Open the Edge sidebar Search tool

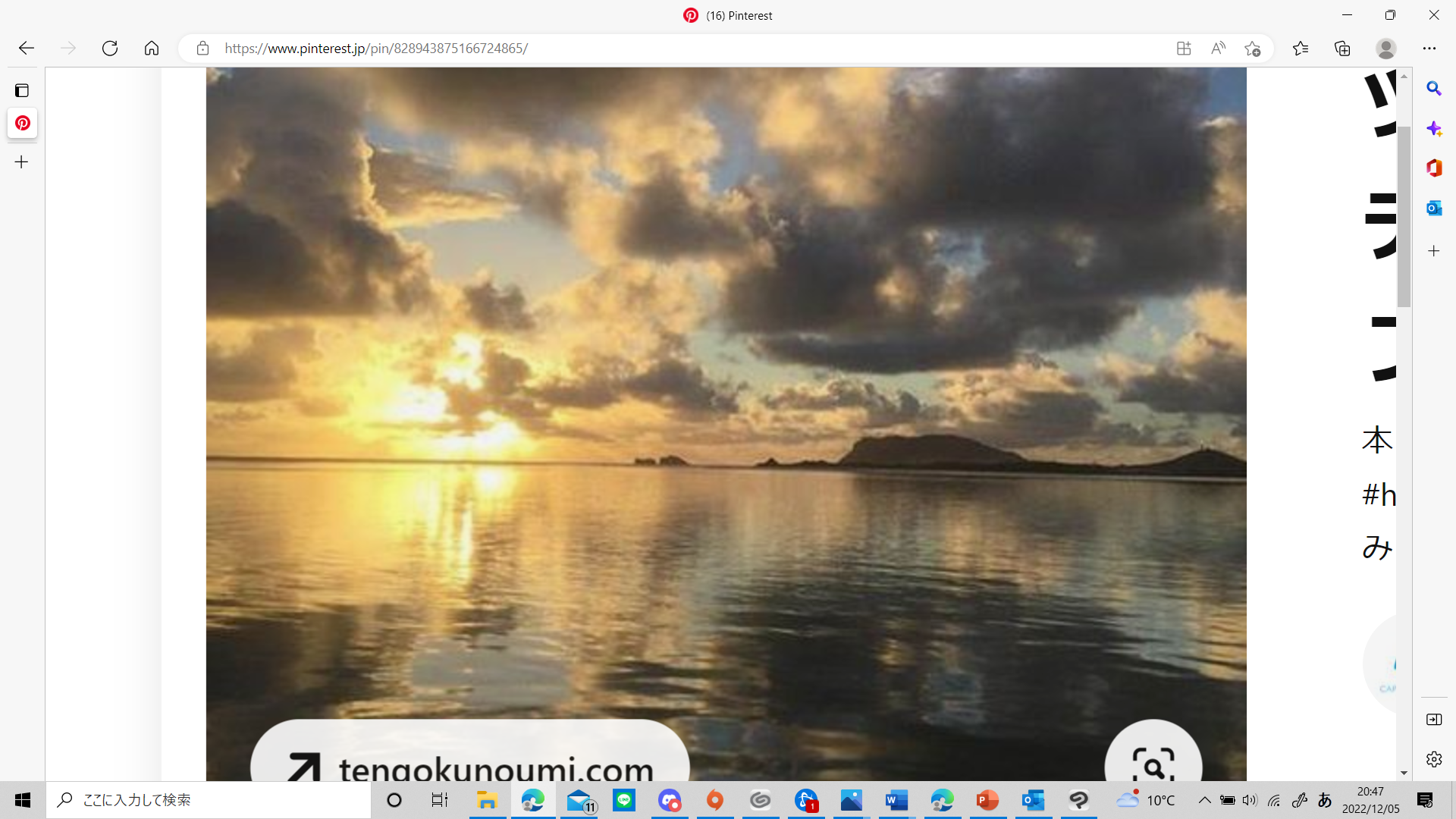pyautogui.click(x=1433, y=89)
